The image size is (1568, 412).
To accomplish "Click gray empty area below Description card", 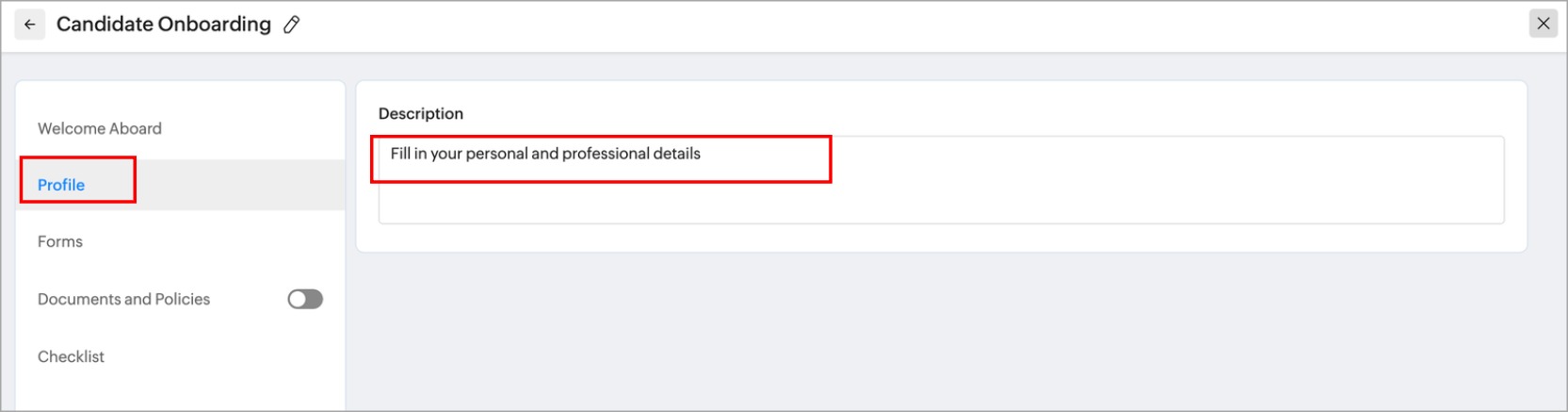I will [x=942, y=330].
